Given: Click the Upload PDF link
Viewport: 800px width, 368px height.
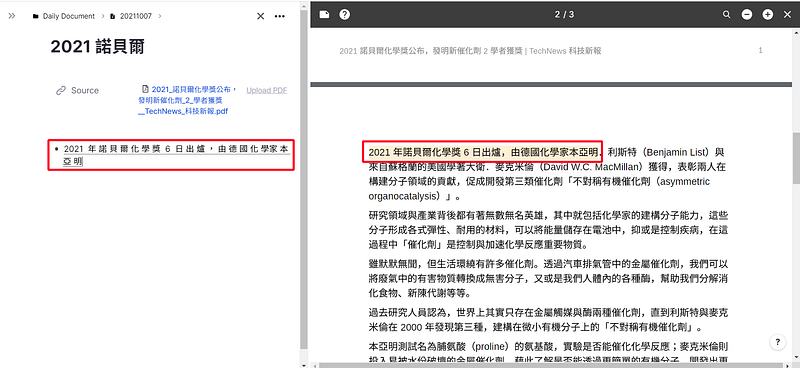Looking at the screenshot, I should (x=267, y=90).
